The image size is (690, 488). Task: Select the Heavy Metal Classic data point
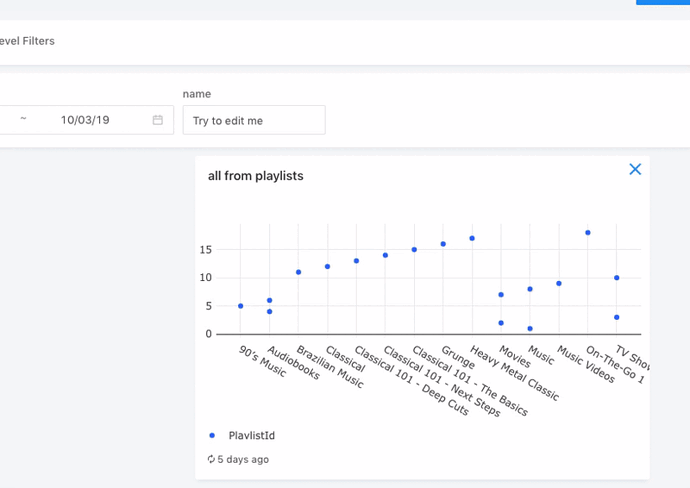[472, 238]
